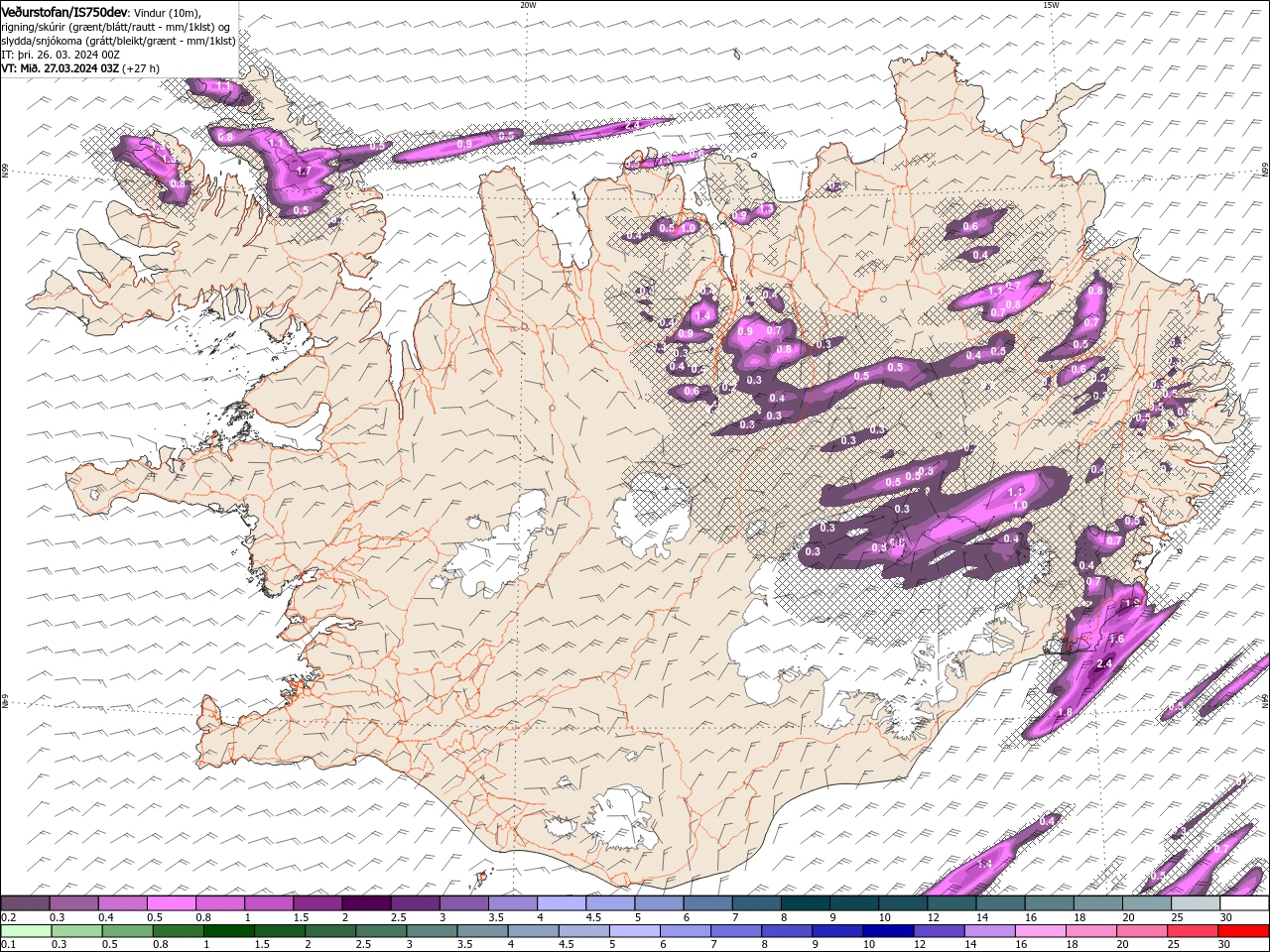
Task: Pick bottom-row swatch between 3 and 3.5
Action: click(432, 931)
